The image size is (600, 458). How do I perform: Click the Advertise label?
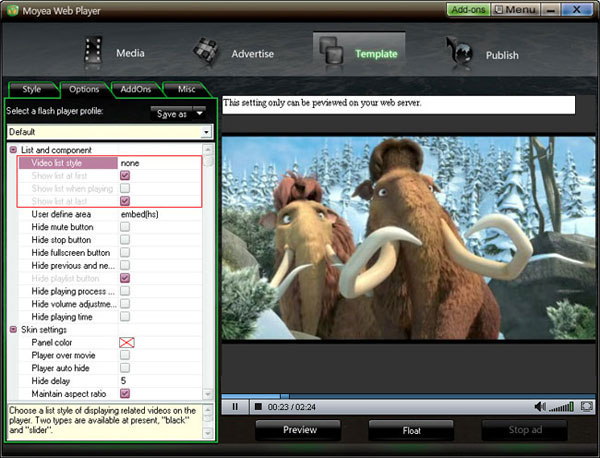tap(253, 54)
